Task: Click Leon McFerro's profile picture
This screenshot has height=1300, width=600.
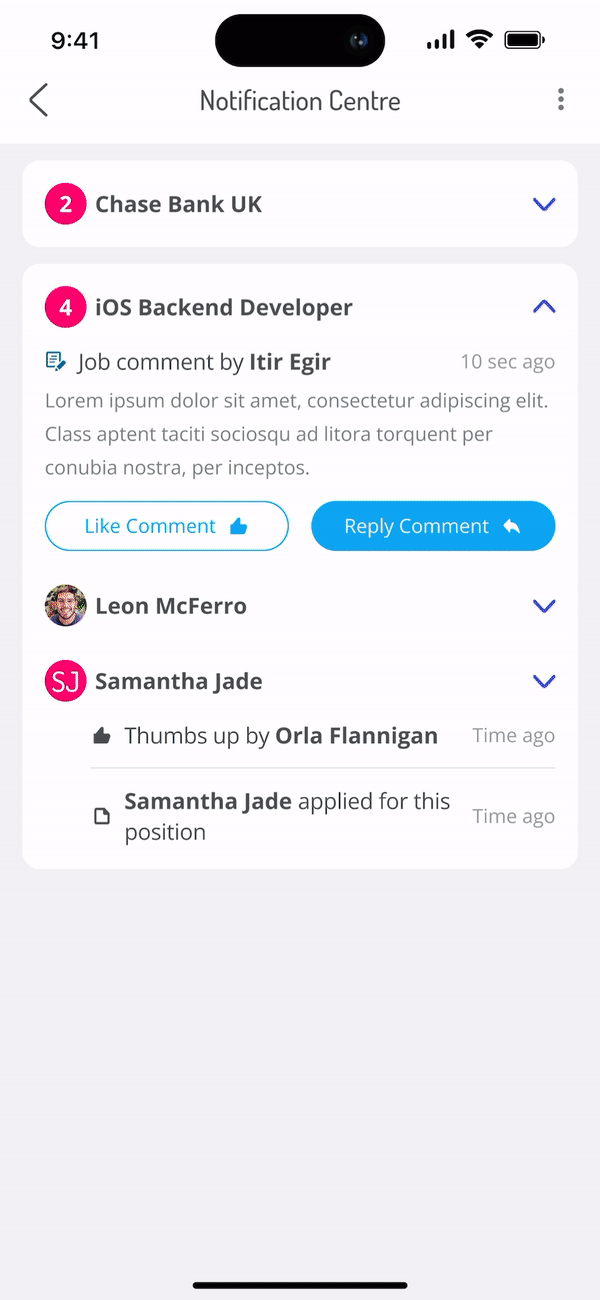Action: pyautogui.click(x=65, y=605)
